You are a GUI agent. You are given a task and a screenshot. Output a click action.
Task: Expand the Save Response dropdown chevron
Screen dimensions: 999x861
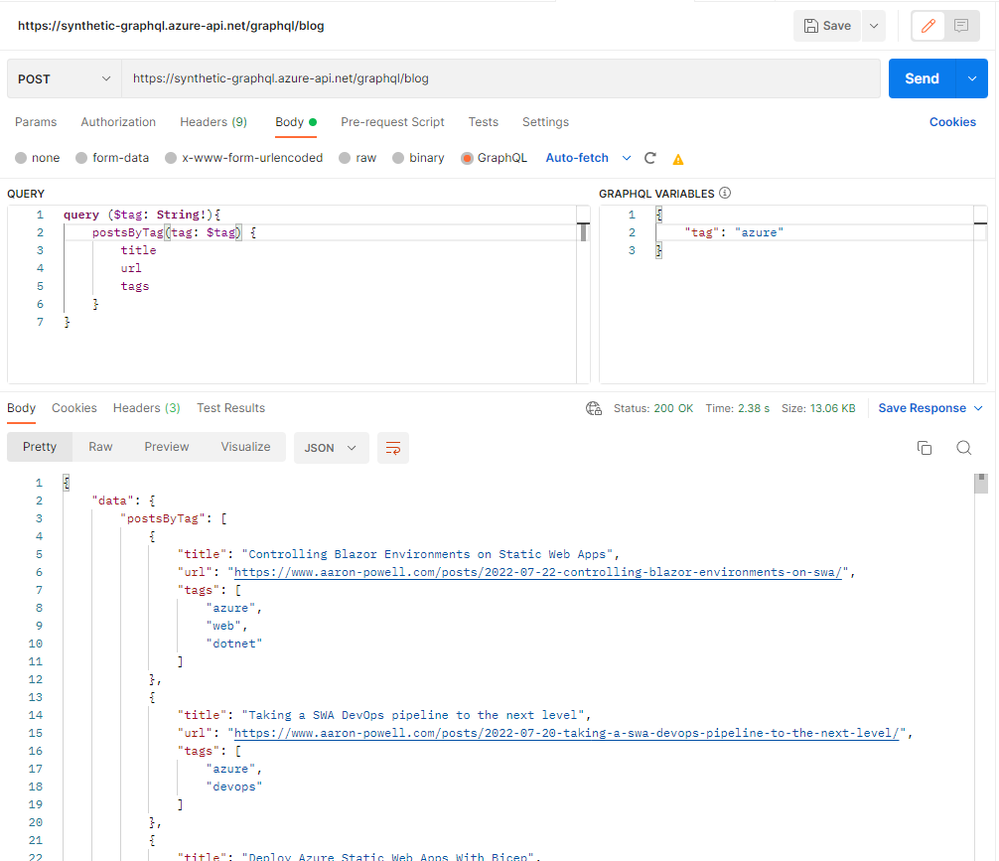point(979,409)
